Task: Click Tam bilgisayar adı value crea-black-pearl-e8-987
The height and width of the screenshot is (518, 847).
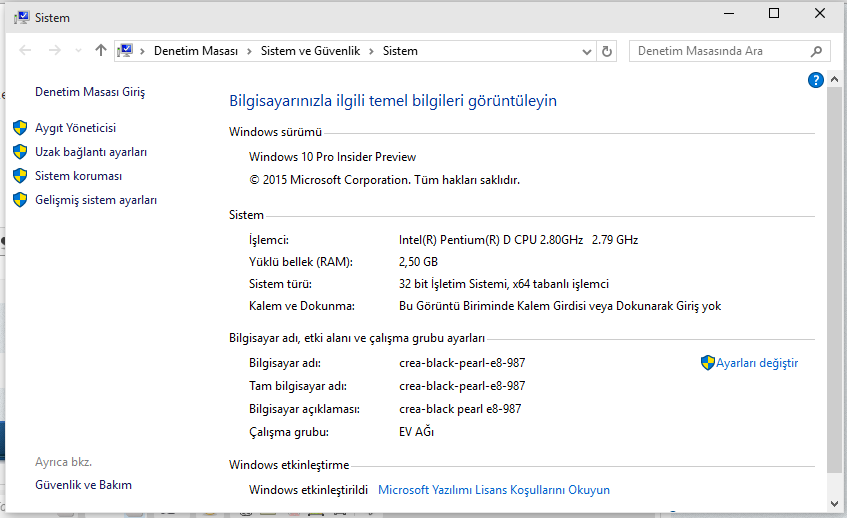Action: pos(462,386)
